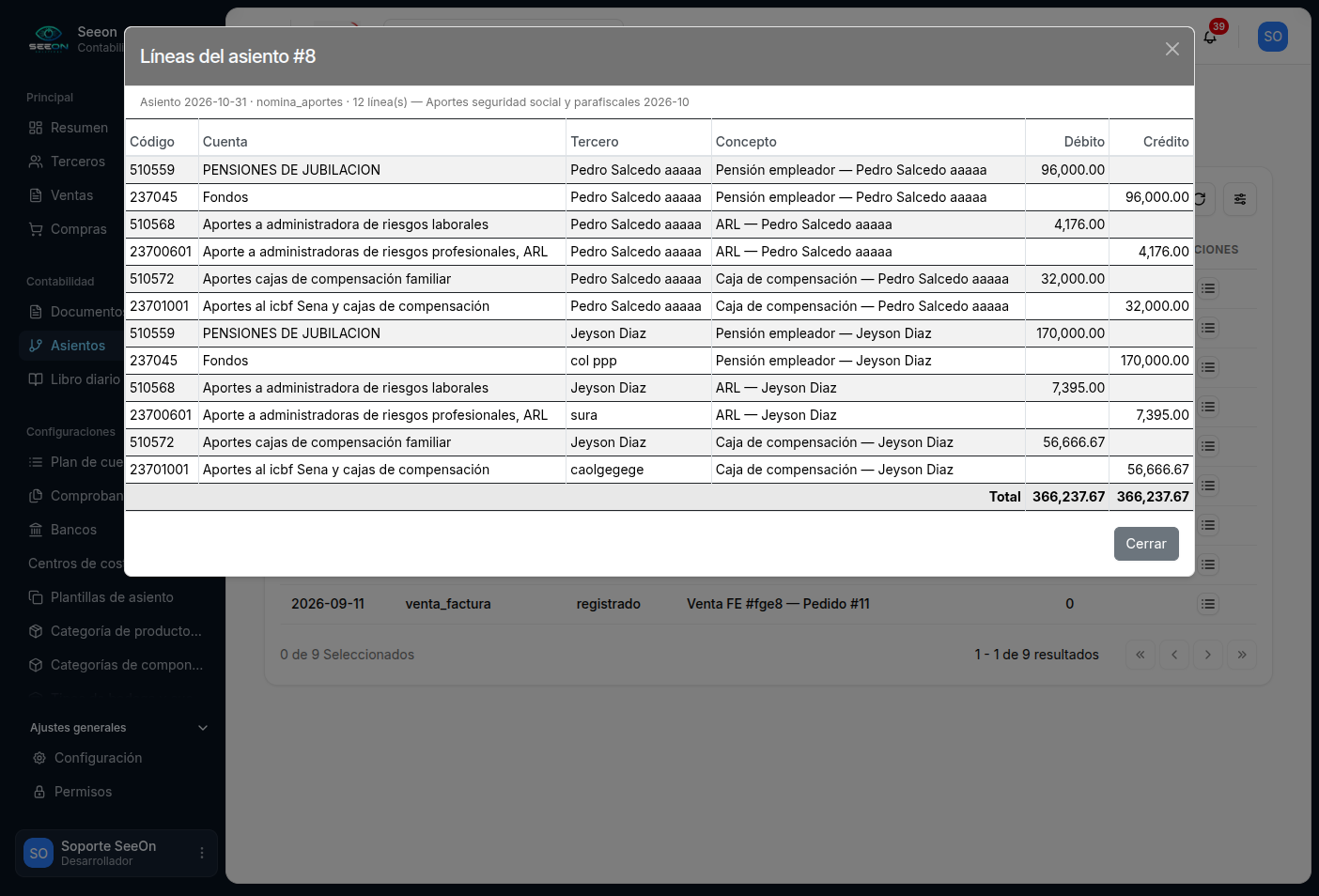Click the Terceros people icon
The height and width of the screenshot is (896, 1319).
click(36, 162)
